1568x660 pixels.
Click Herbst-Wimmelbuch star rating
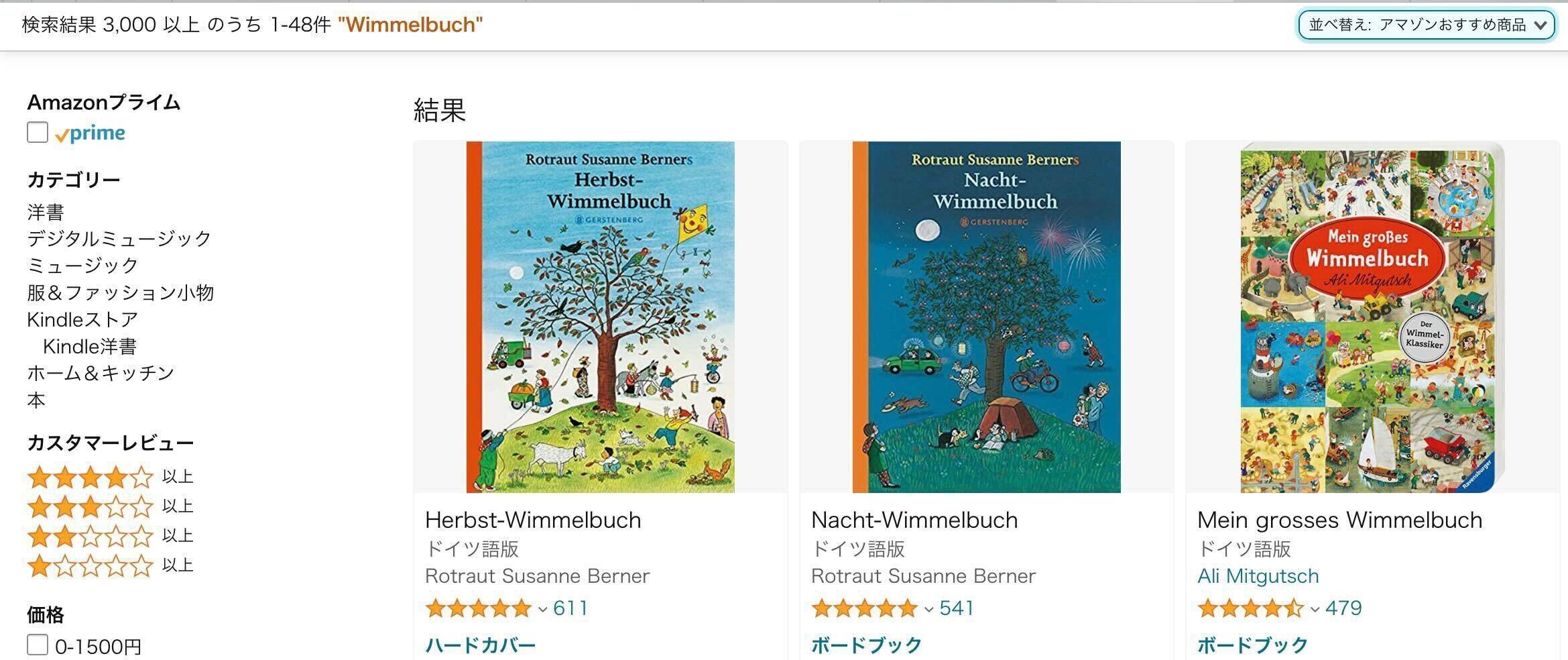click(478, 608)
